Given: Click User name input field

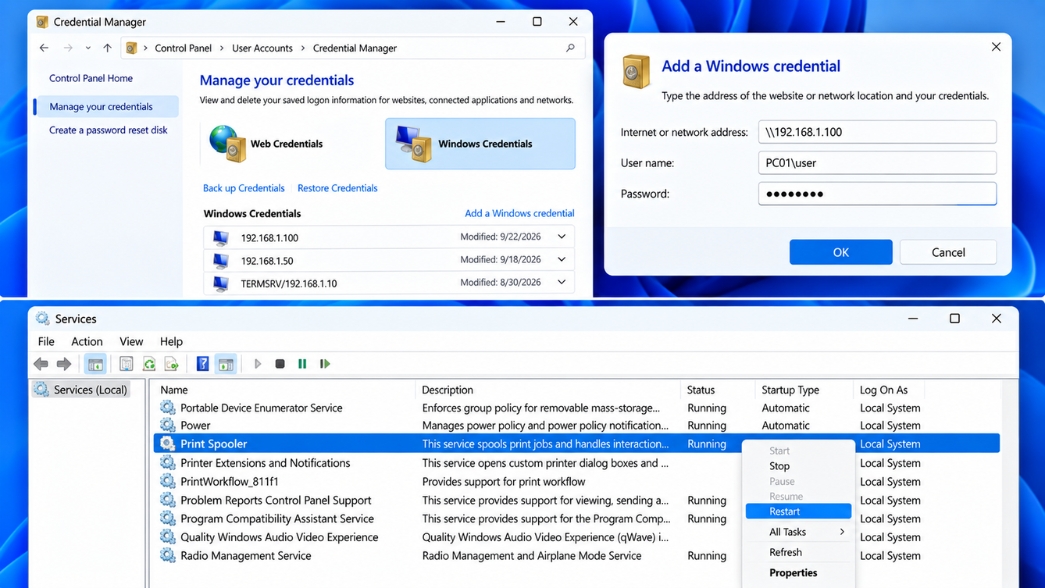Looking at the screenshot, I should (877, 163).
